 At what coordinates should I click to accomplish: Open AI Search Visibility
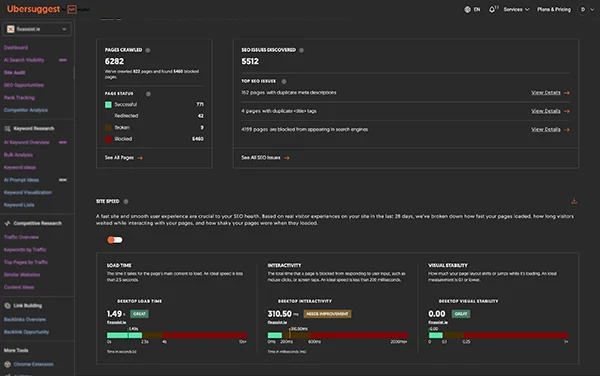tap(24, 60)
